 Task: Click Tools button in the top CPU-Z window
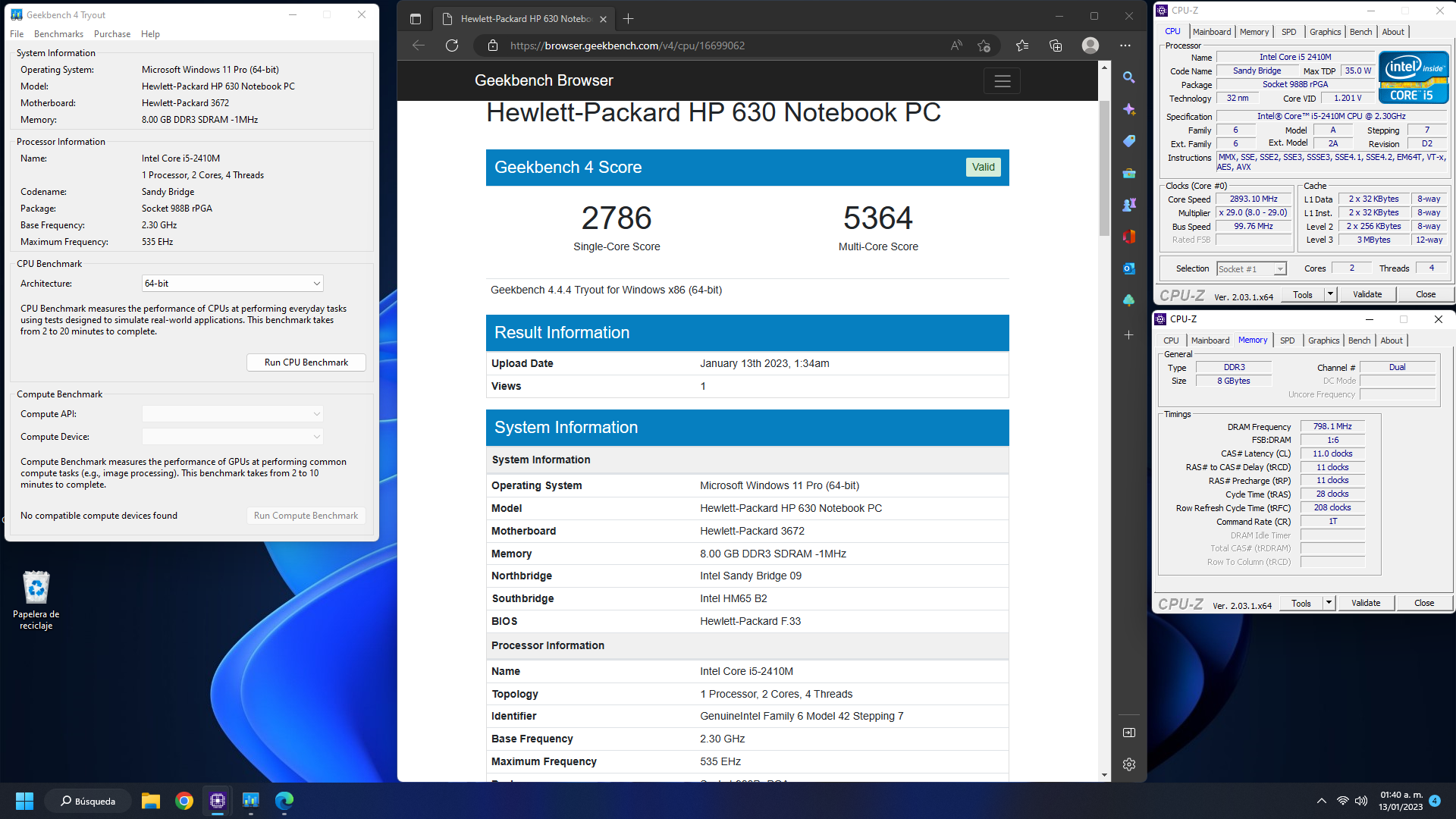coord(1303,294)
